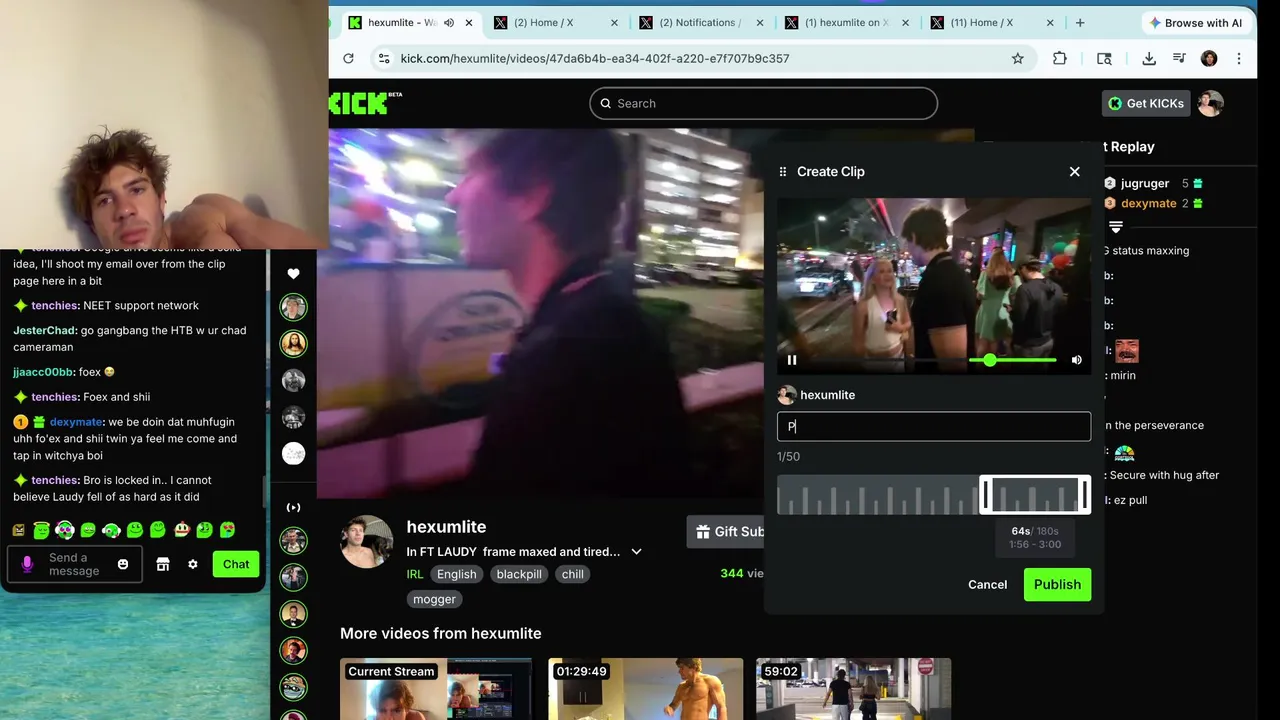The image size is (1280, 720).
Task: Focus the Kick search box
Action: 763,103
